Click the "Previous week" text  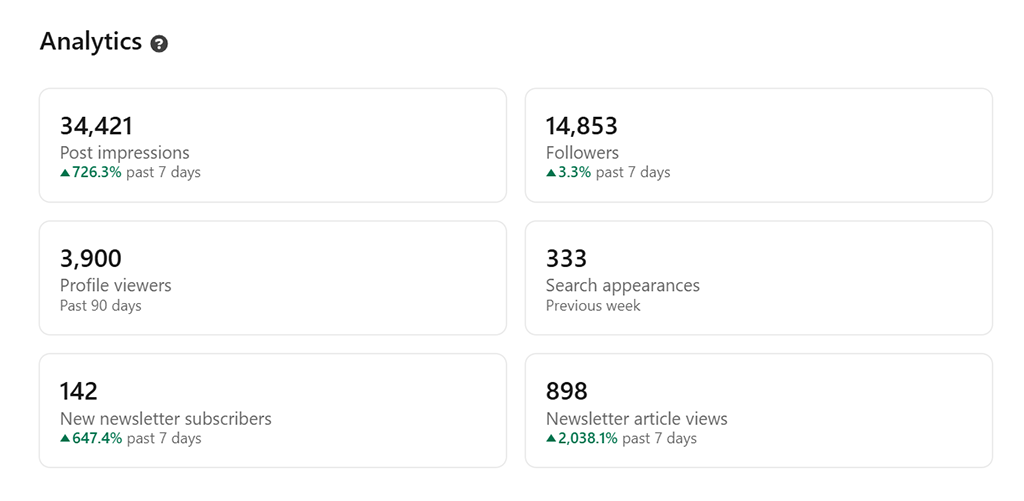(x=593, y=306)
